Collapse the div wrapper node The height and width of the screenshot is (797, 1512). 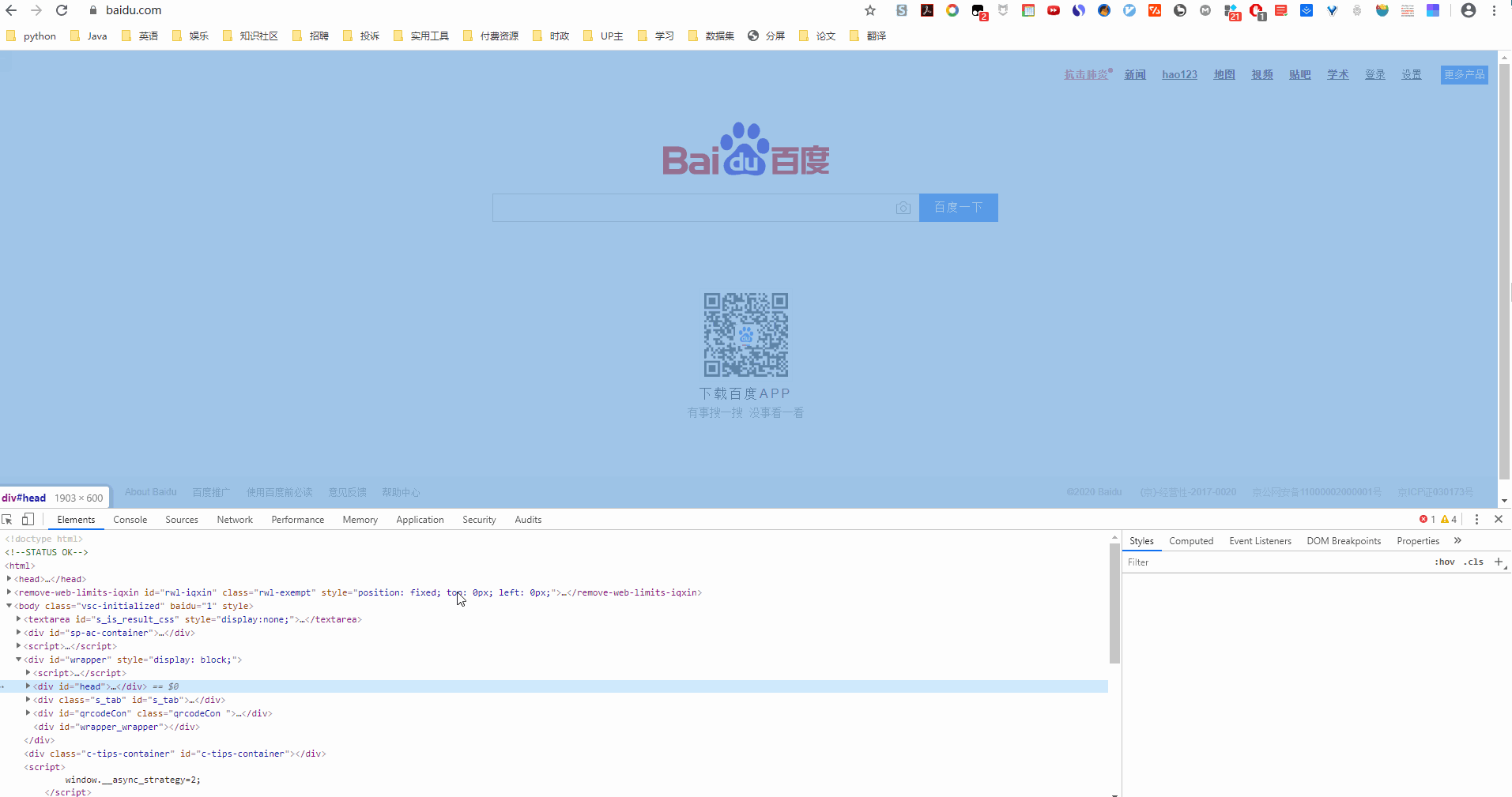19,660
